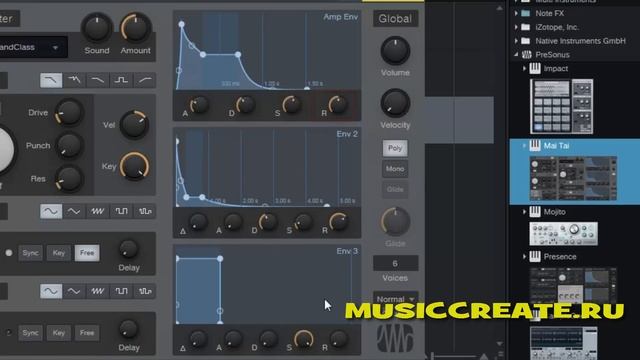Select the third filter curve icon

(98, 80)
